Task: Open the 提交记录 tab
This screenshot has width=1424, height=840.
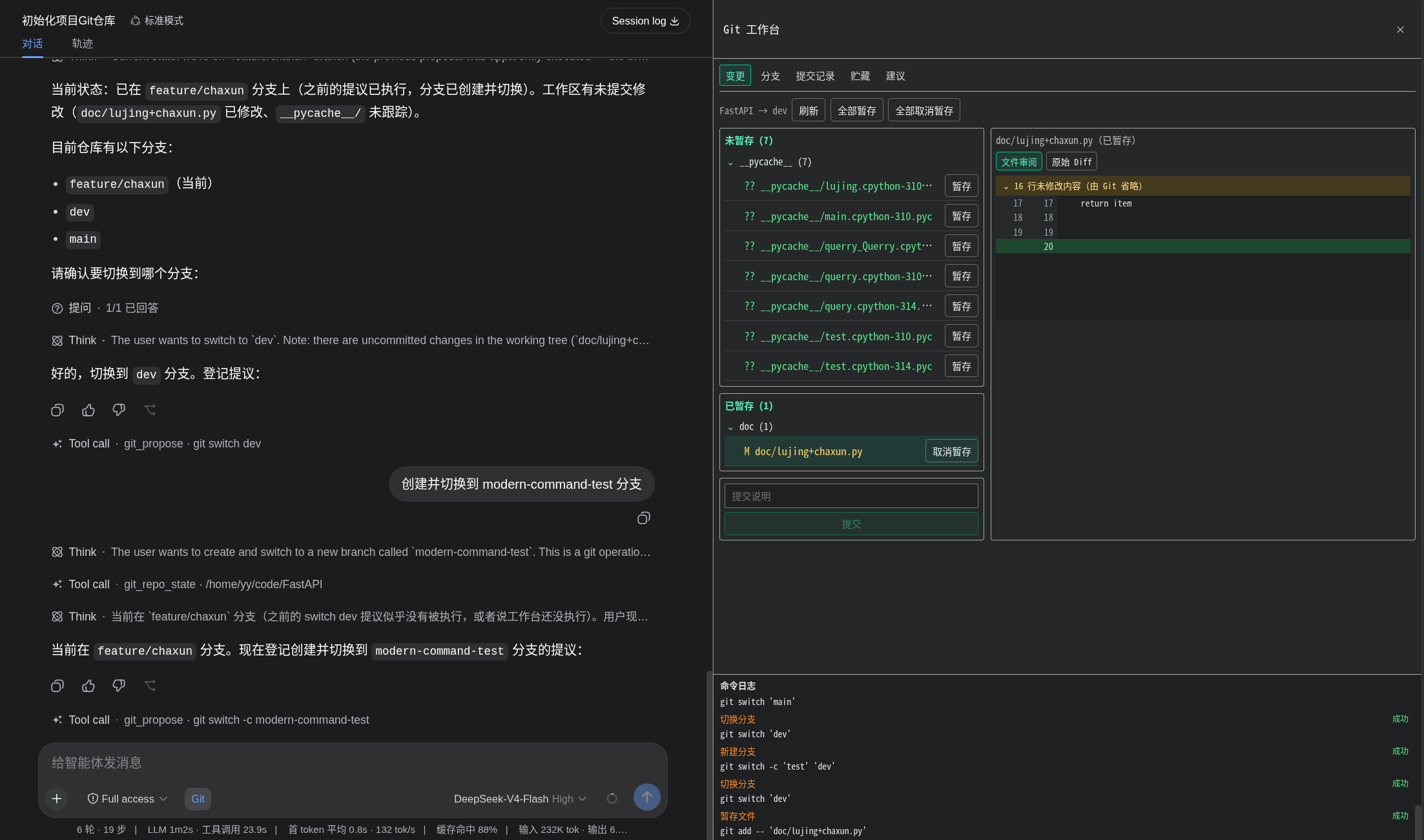Action: pyautogui.click(x=815, y=76)
